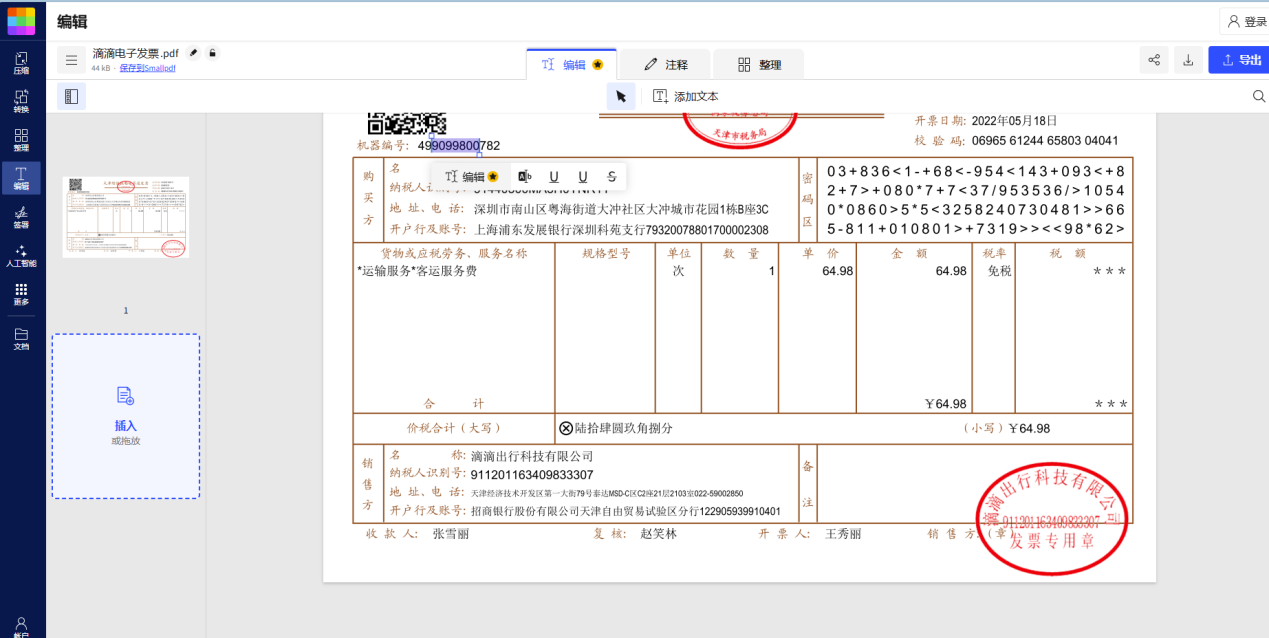Click the search magnifier icon
Image resolution: width=1269 pixels, height=638 pixels.
click(1259, 96)
